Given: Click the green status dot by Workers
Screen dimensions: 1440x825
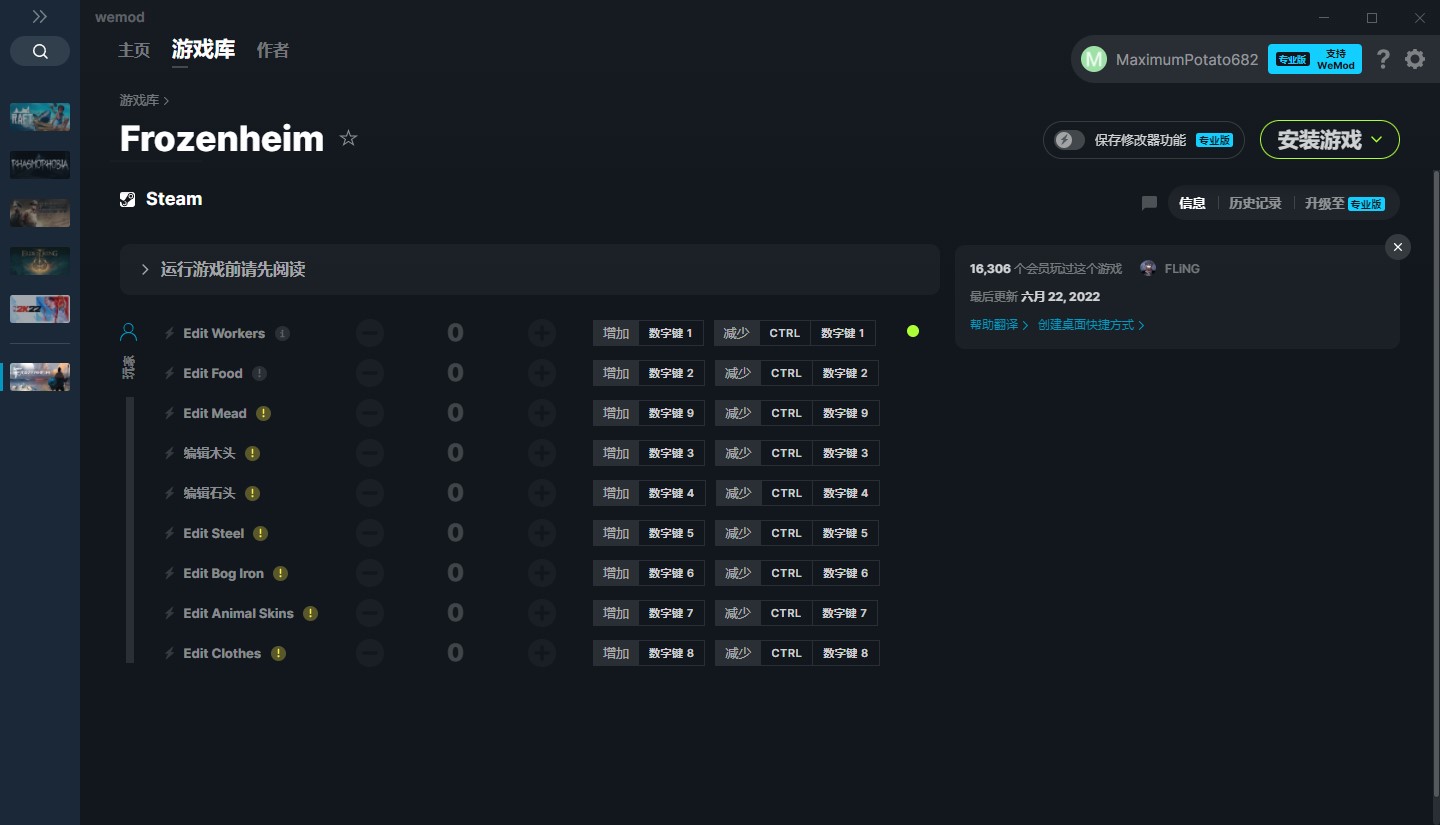Looking at the screenshot, I should tap(913, 331).
